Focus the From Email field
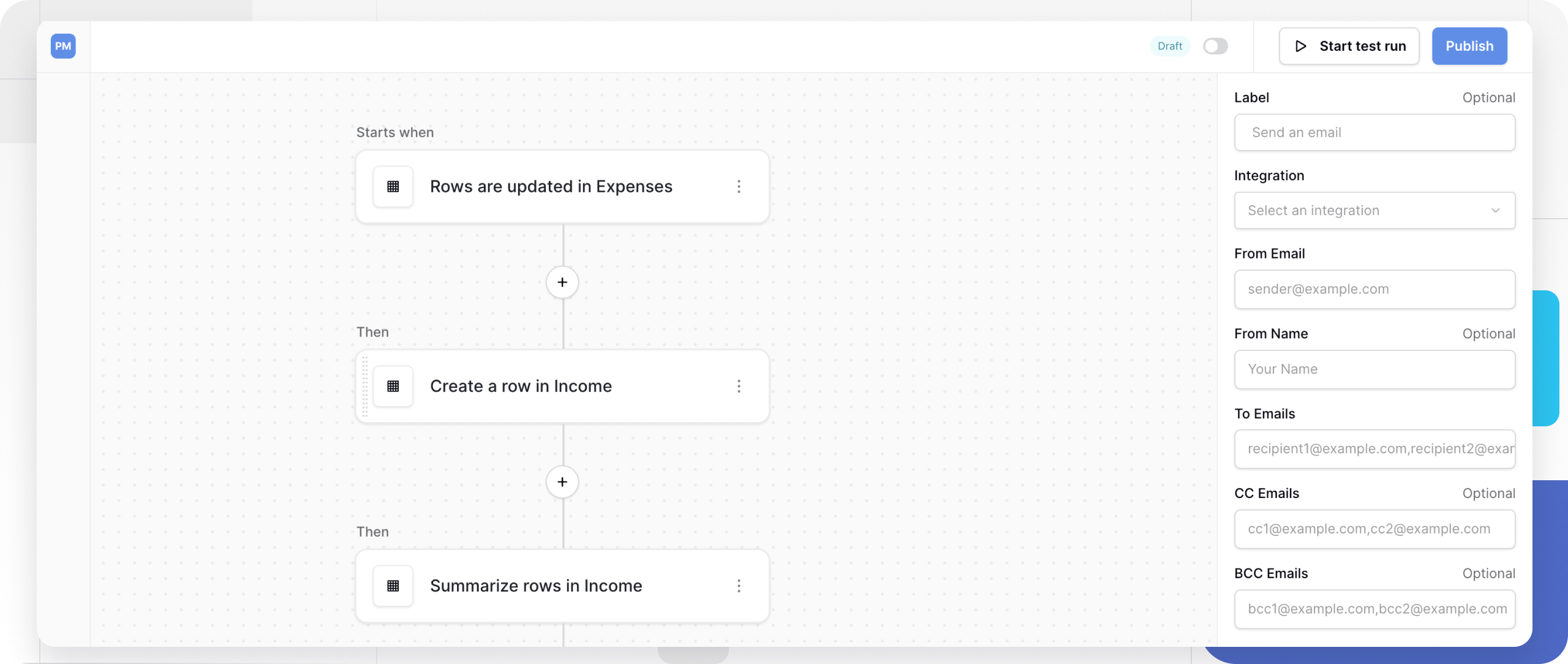Screen dimensions: 1568x664 (1374, 289)
